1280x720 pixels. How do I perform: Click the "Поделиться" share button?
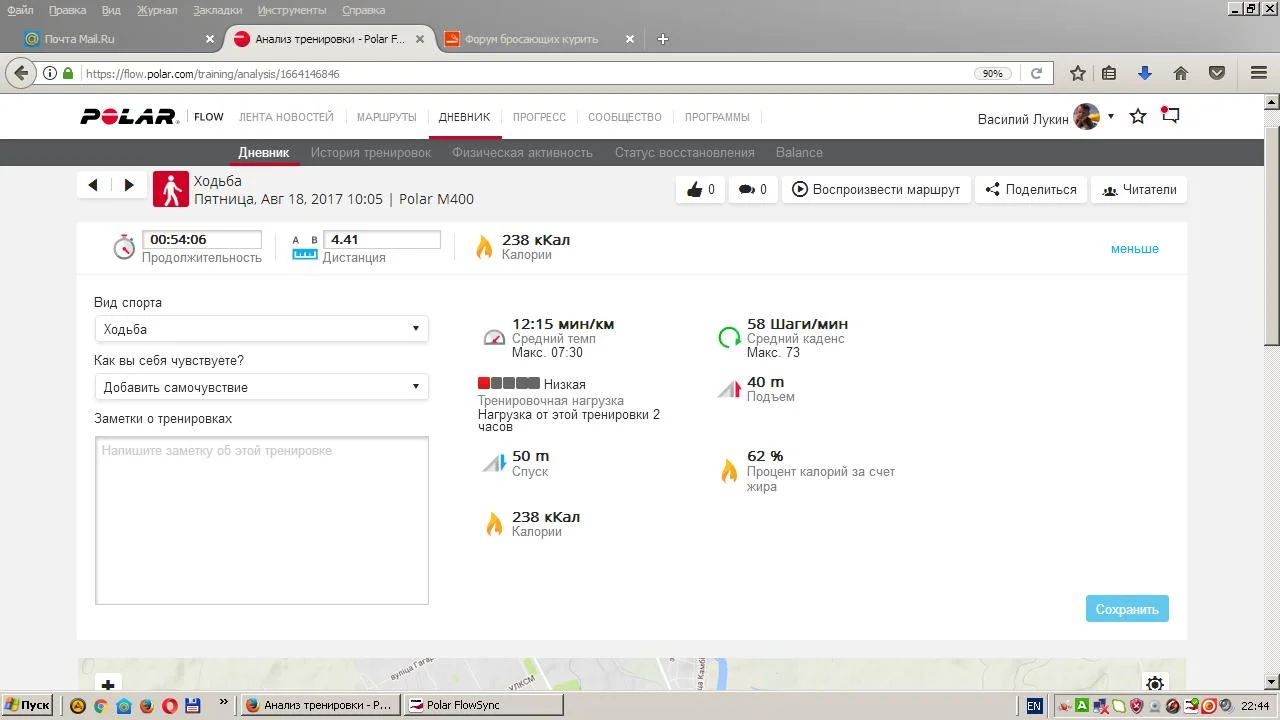1031,190
